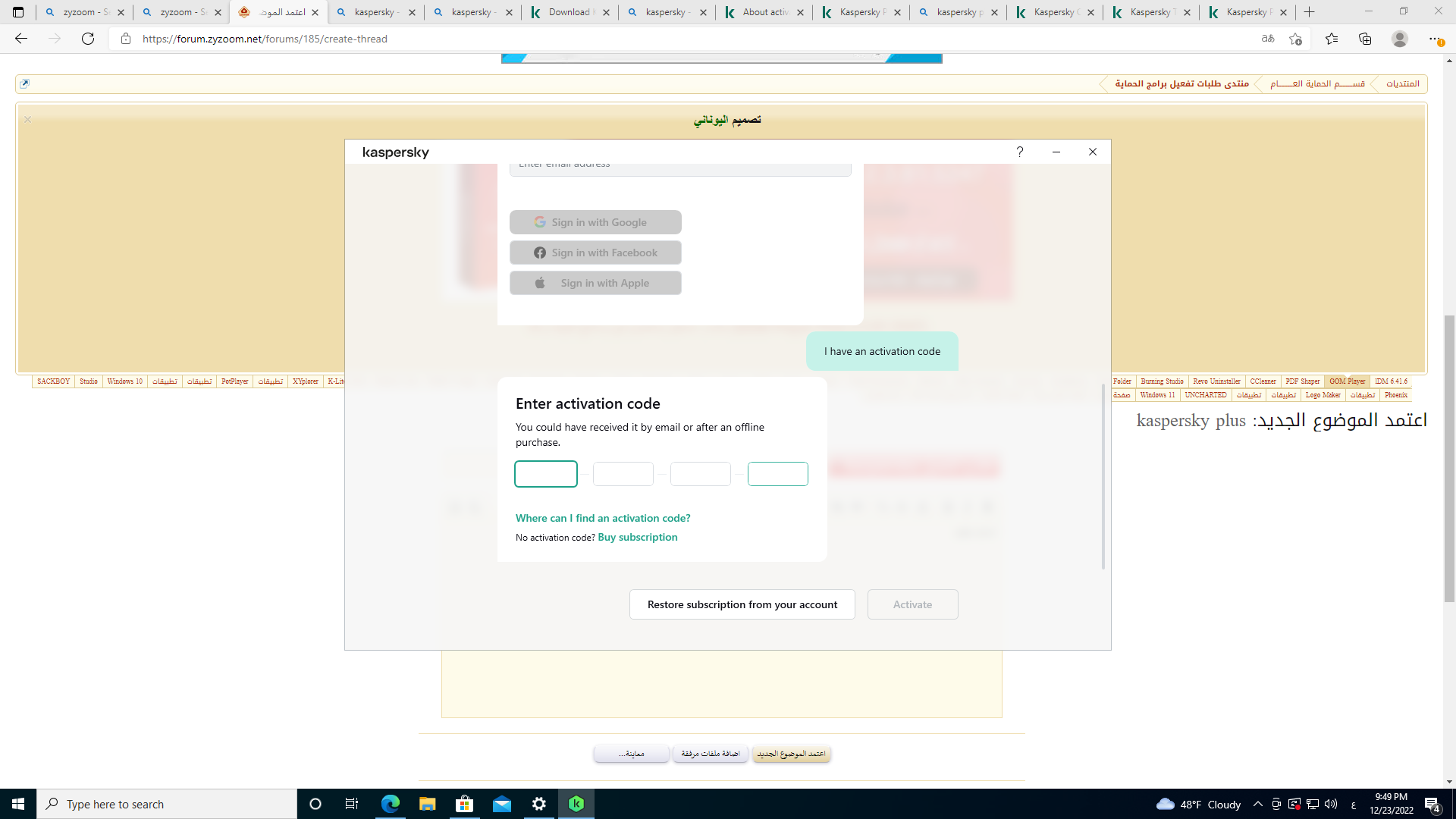Open the PotPlayer tag link
The image size is (1456, 819).
pyautogui.click(x=234, y=381)
